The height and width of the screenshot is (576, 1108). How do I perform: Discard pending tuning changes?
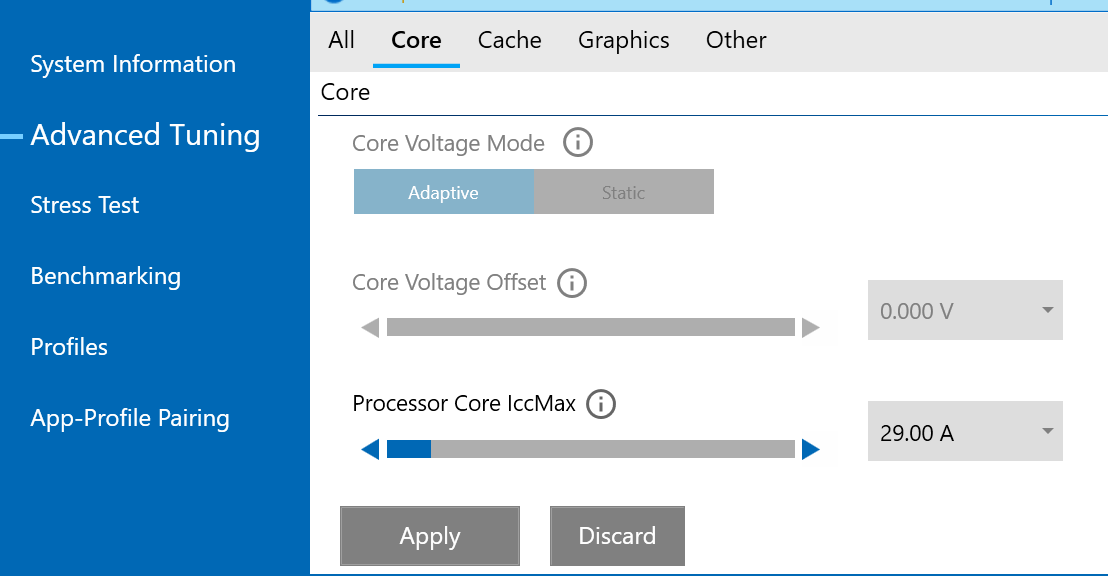pos(617,536)
